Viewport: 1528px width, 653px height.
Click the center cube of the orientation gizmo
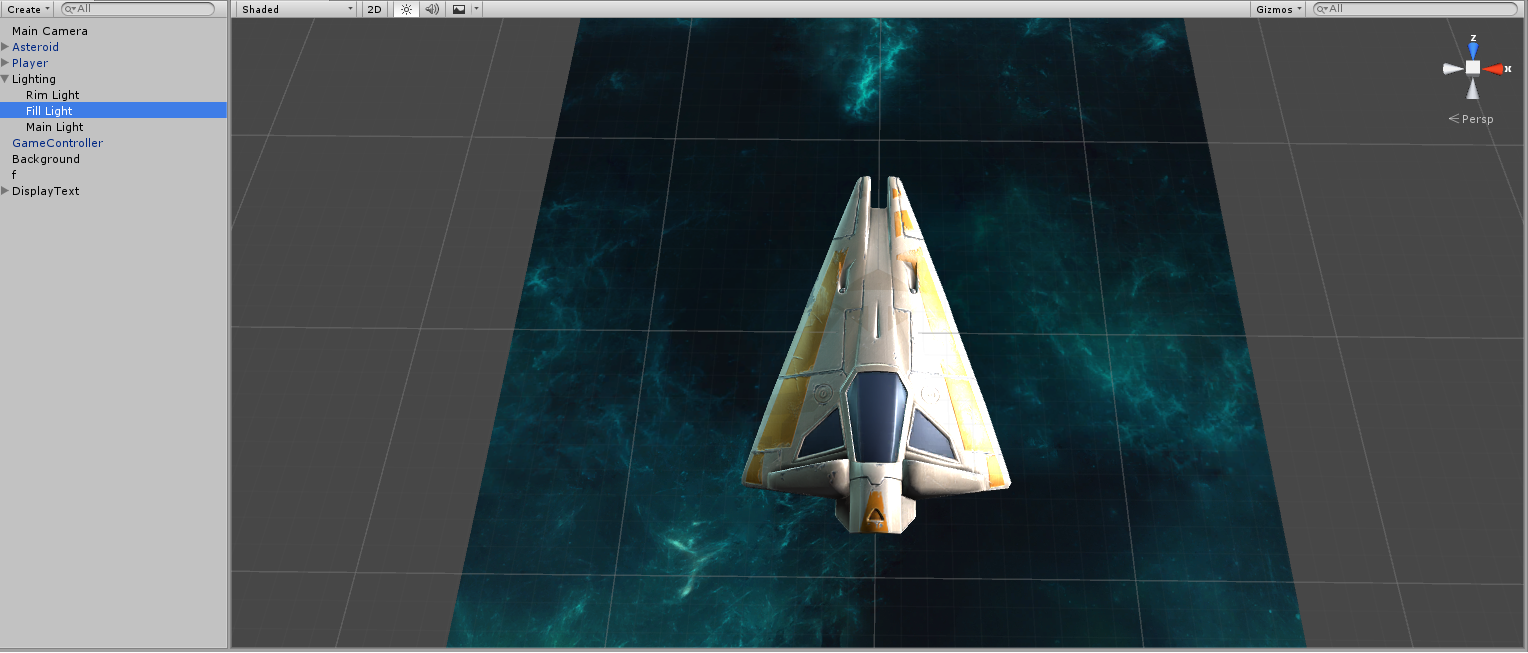[x=1473, y=68]
